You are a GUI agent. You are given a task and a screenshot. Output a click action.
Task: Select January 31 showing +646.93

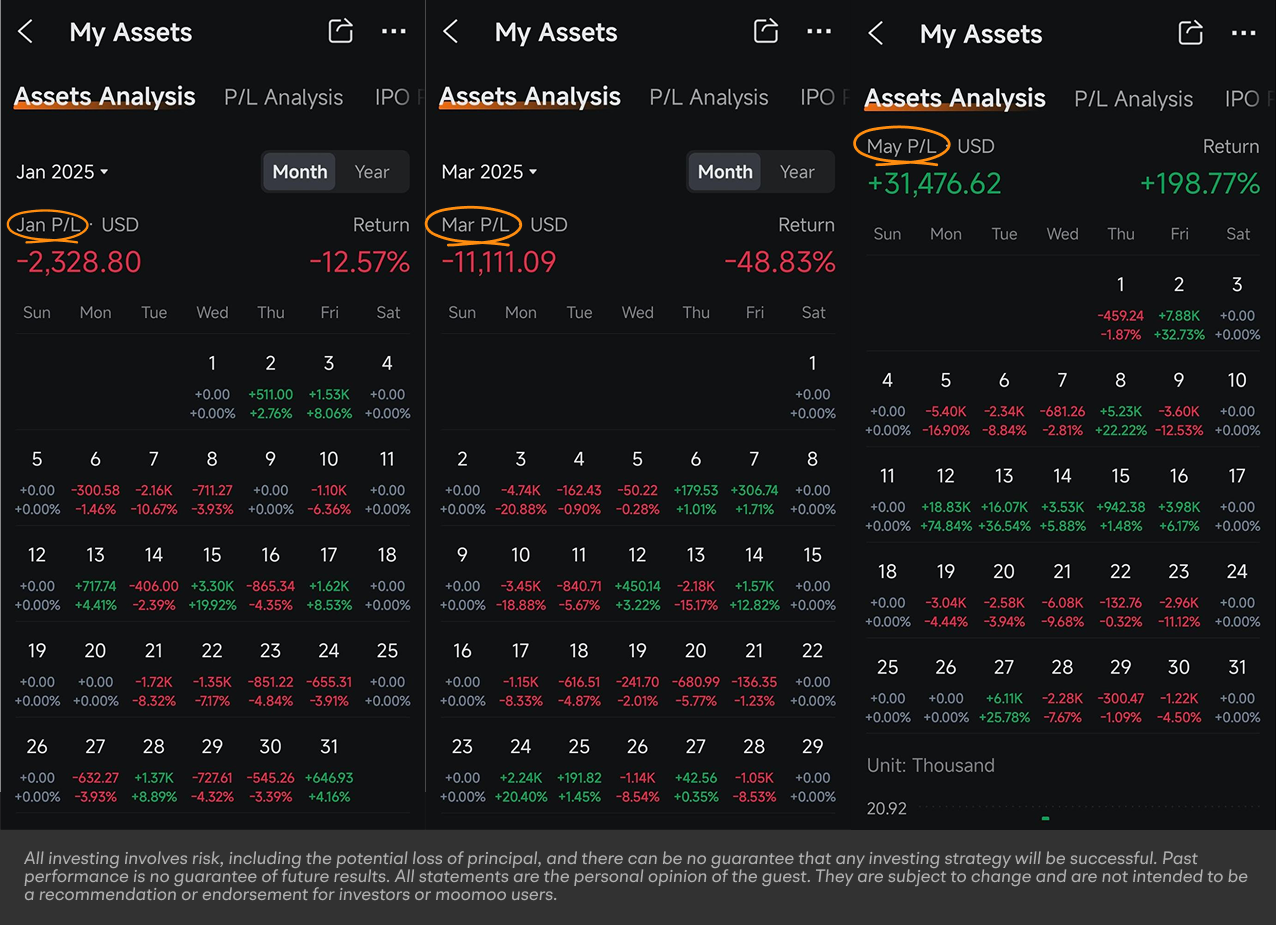tap(329, 770)
